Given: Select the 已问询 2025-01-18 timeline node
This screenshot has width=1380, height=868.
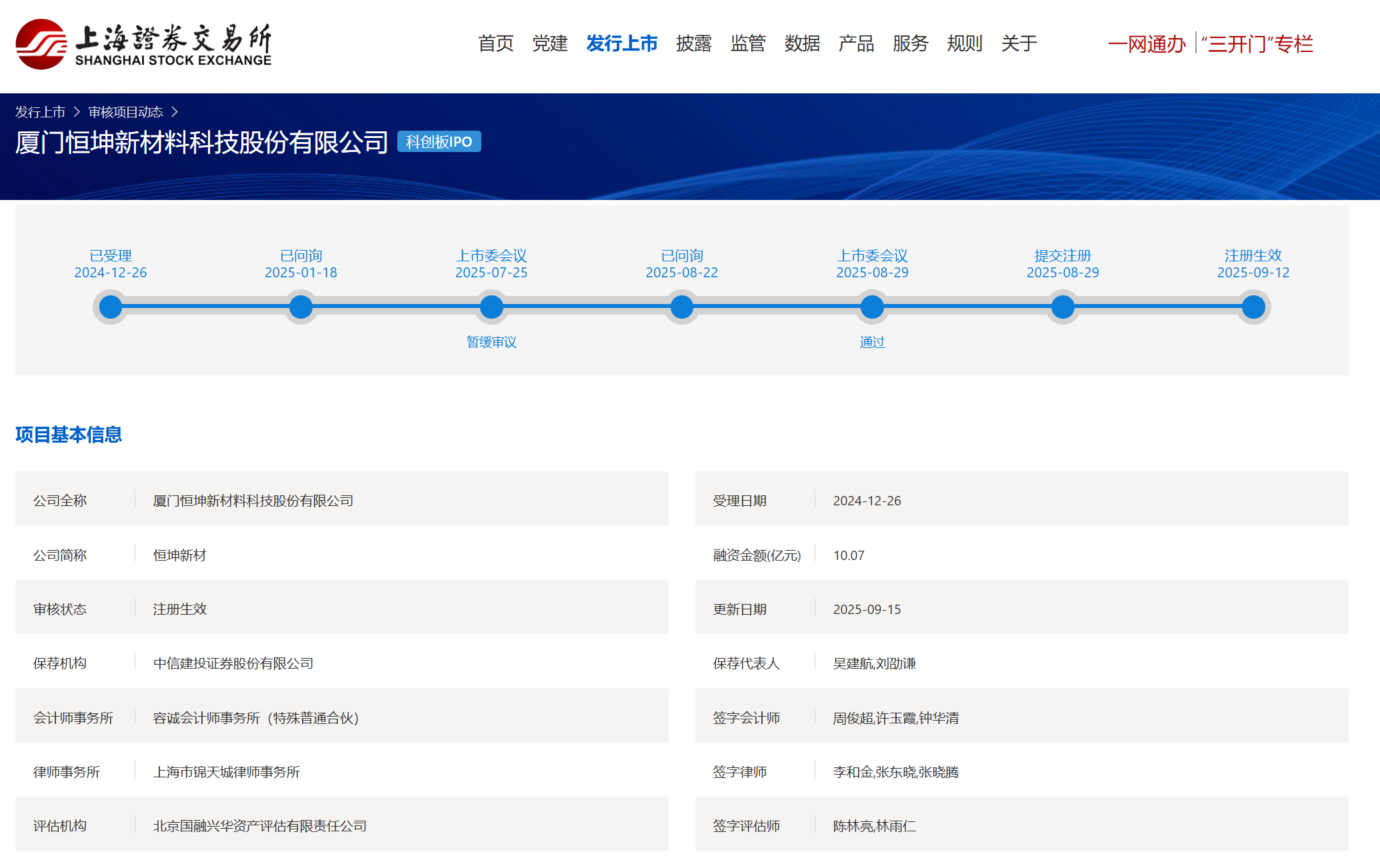Looking at the screenshot, I should [x=301, y=307].
